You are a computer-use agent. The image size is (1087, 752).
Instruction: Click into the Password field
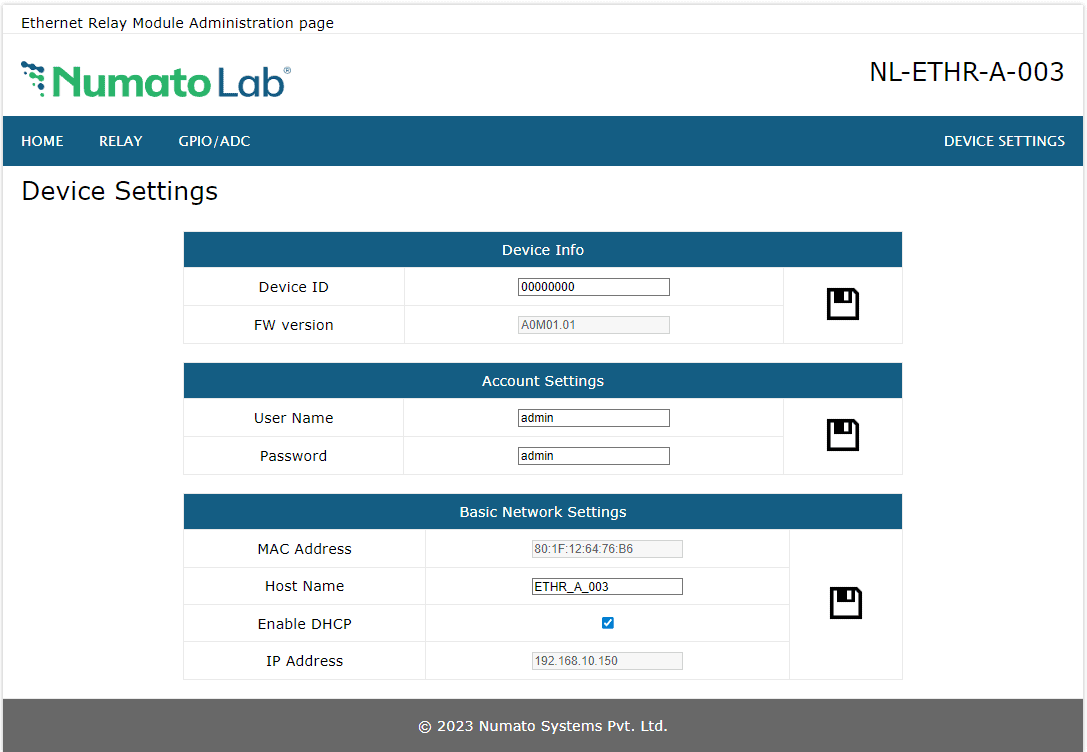593,456
